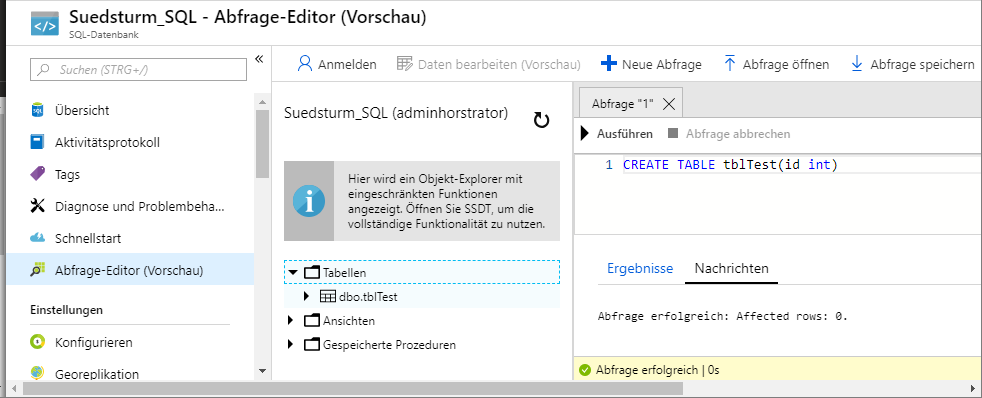Viewport: 982px width, 398px height.
Task: Click the Abfrage speichern label
Action: 923,64
